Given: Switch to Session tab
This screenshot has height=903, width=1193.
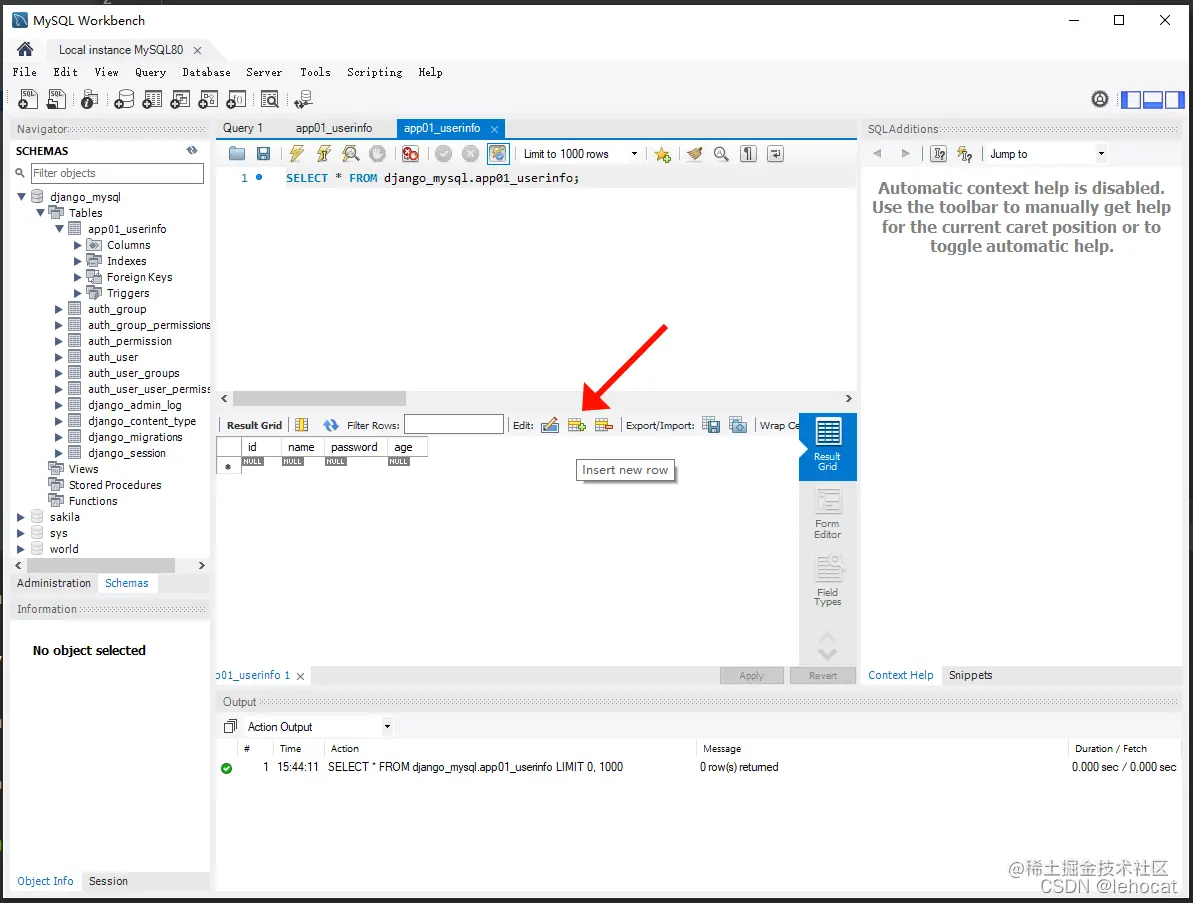Looking at the screenshot, I should (108, 881).
